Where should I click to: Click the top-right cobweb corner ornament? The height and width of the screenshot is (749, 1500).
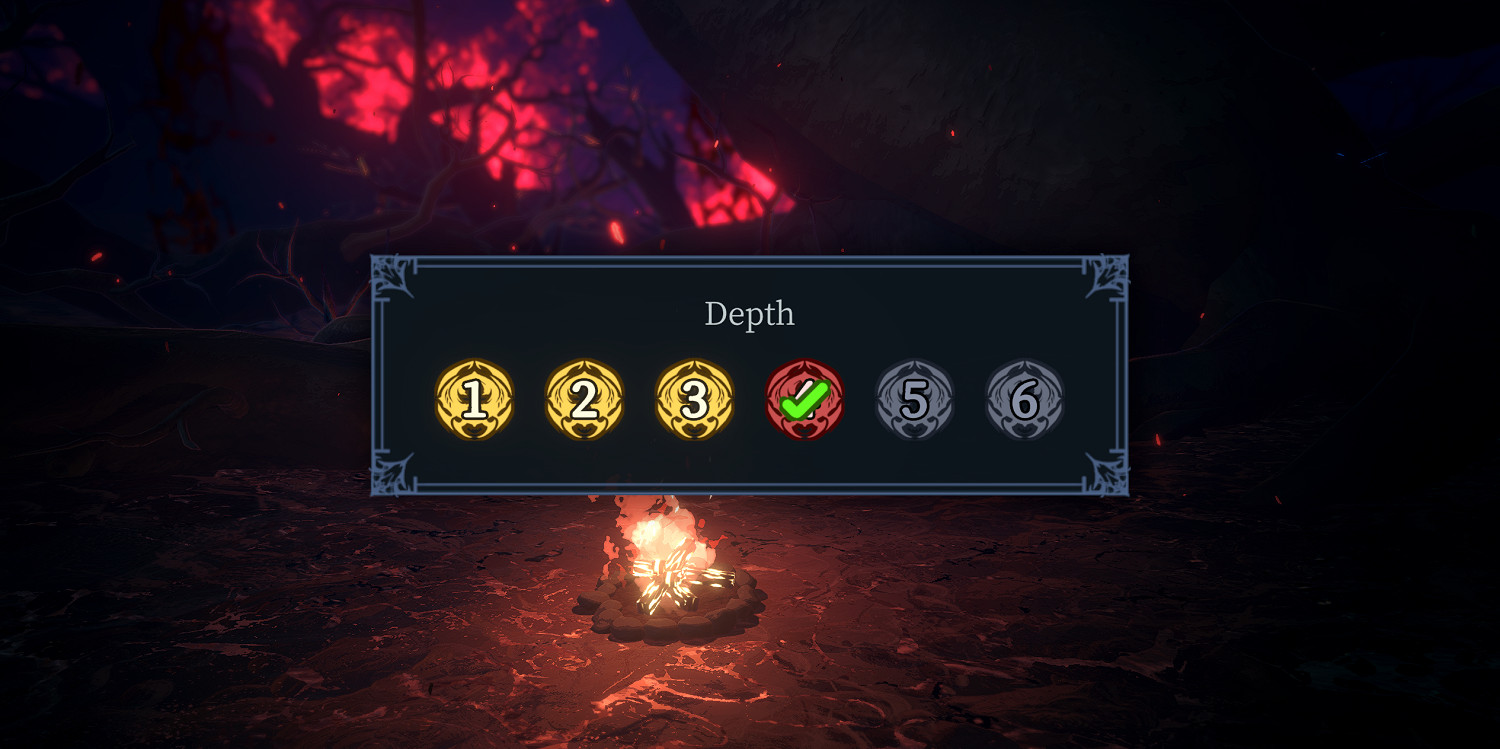coord(1107,276)
